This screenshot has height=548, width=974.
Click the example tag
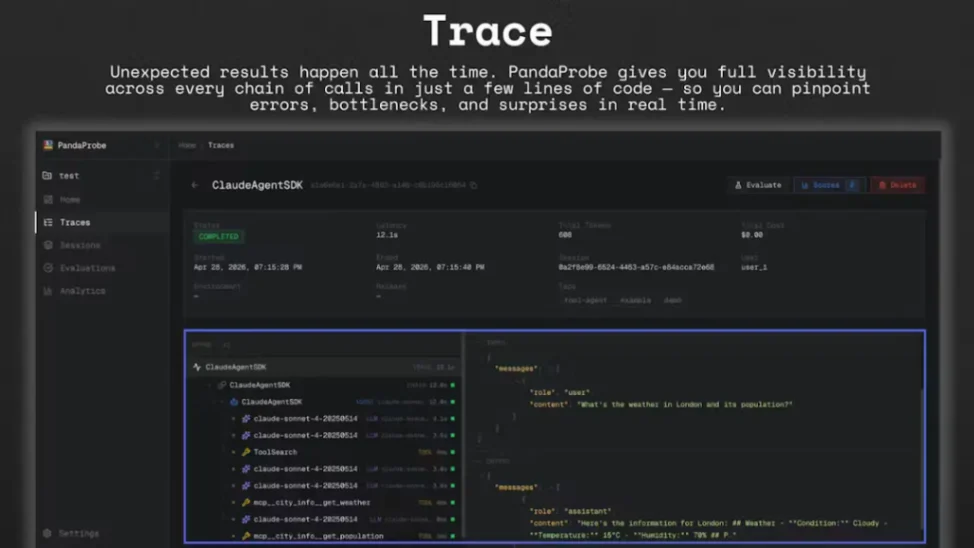[x=635, y=300]
